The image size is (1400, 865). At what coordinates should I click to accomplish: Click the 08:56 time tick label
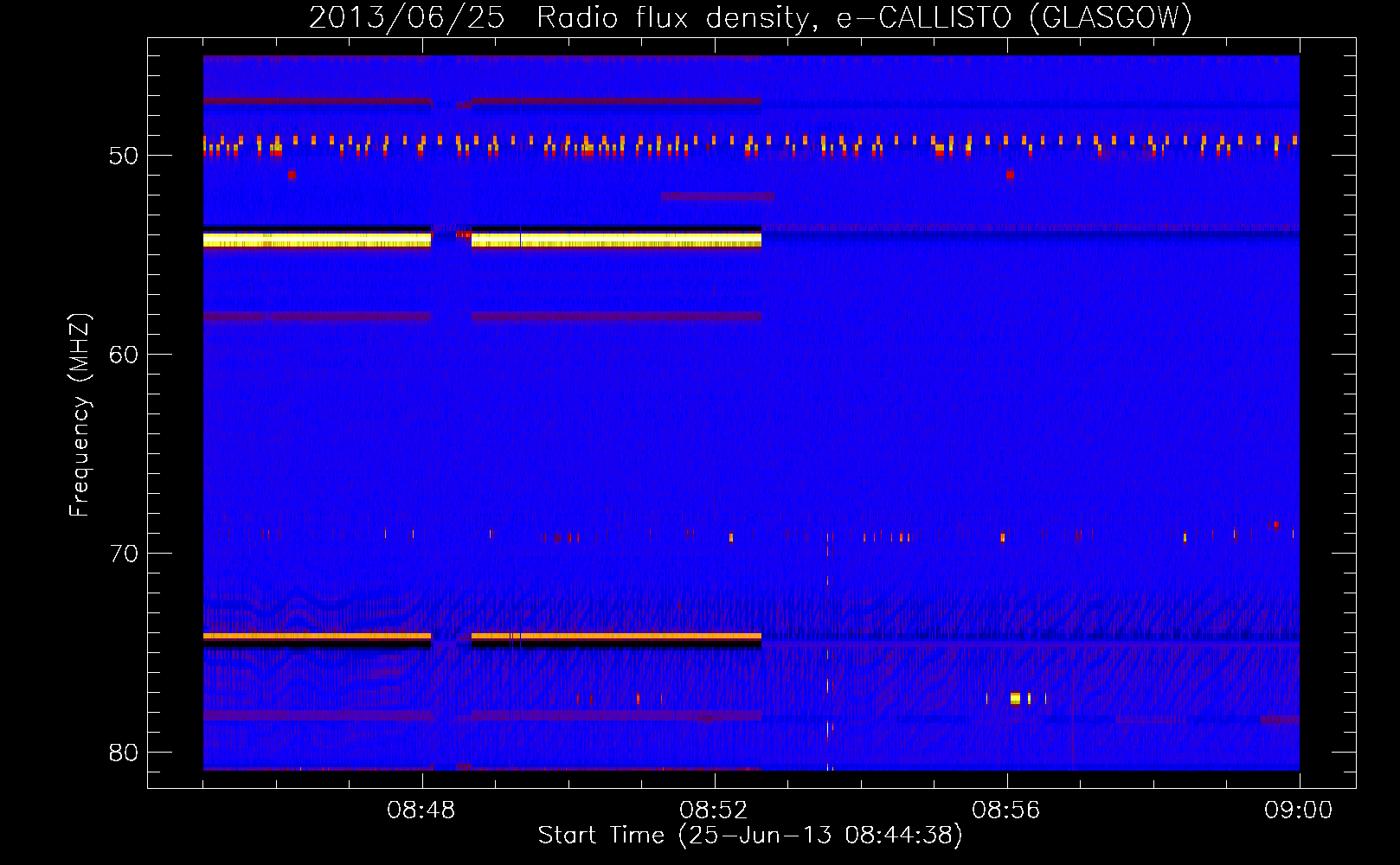pyautogui.click(x=1006, y=811)
